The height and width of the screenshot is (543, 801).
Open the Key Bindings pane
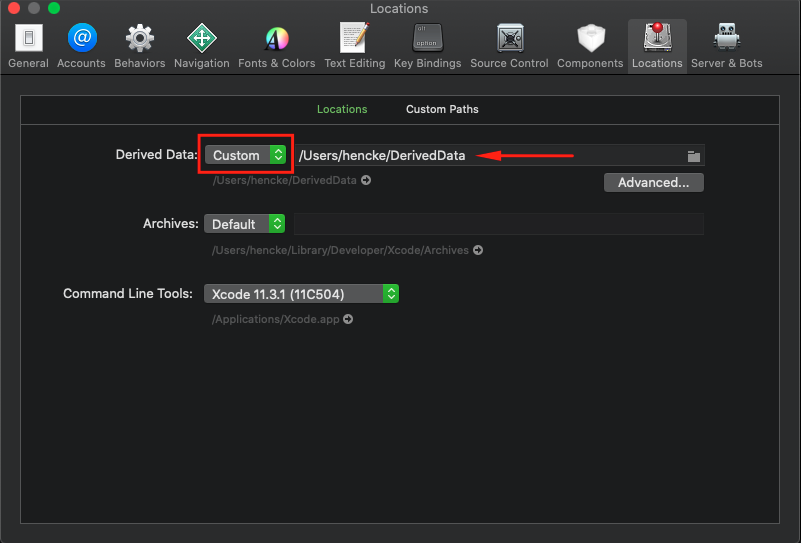(428, 46)
